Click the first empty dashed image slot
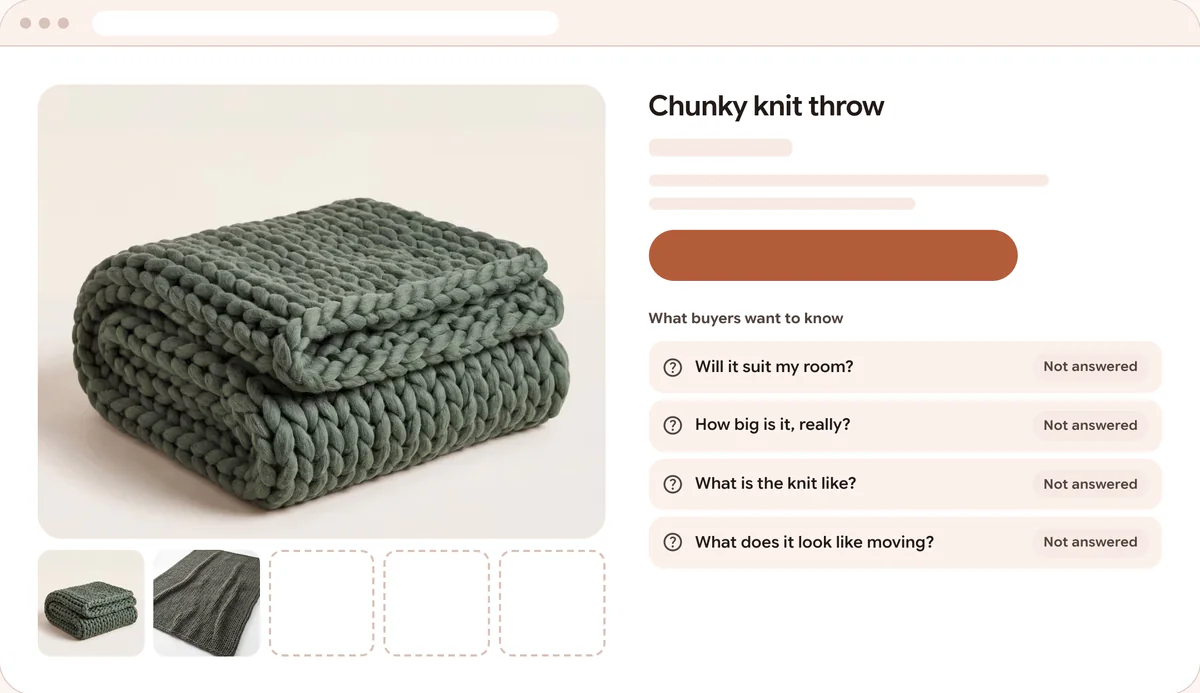This screenshot has height=693, width=1200. (322, 603)
